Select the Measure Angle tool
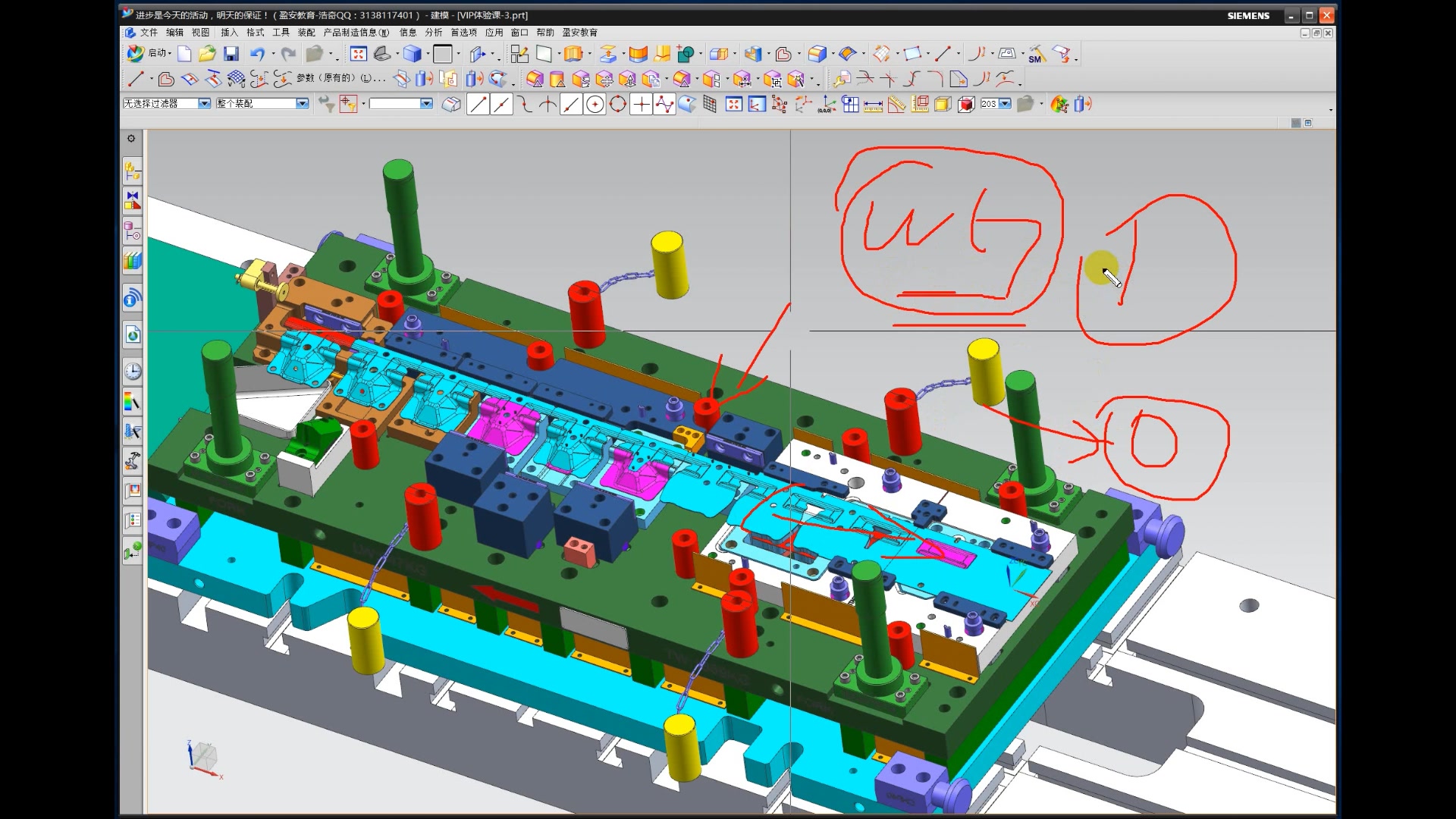The height and width of the screenshot is (819, 1456). (x=896, y=105)
